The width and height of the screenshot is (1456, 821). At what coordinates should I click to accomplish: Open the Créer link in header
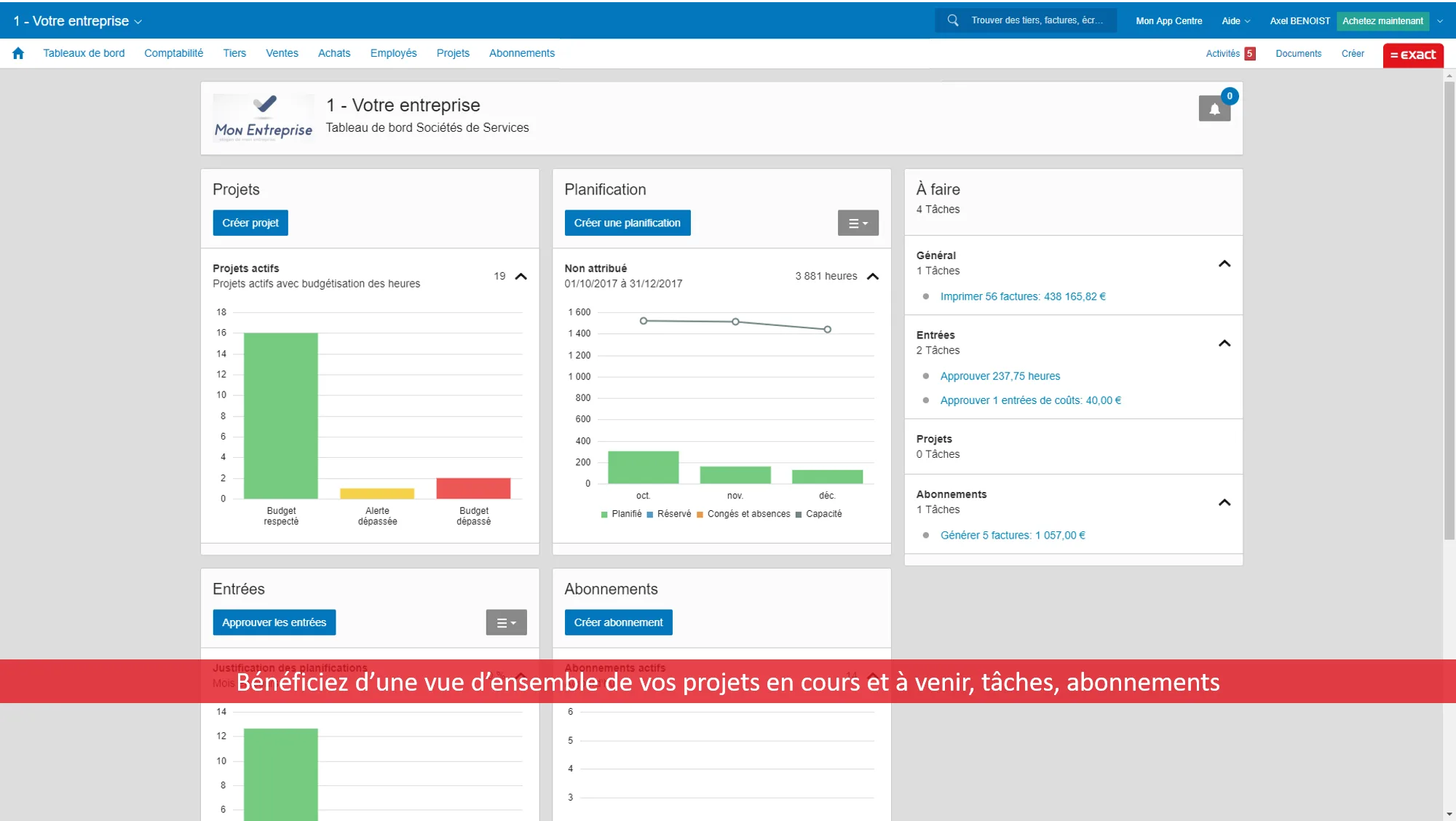[x=1353, y=53]
